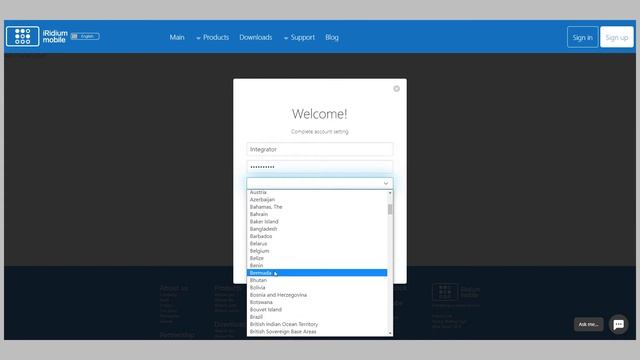Choose Bahrain in the country list

point(317,214)
